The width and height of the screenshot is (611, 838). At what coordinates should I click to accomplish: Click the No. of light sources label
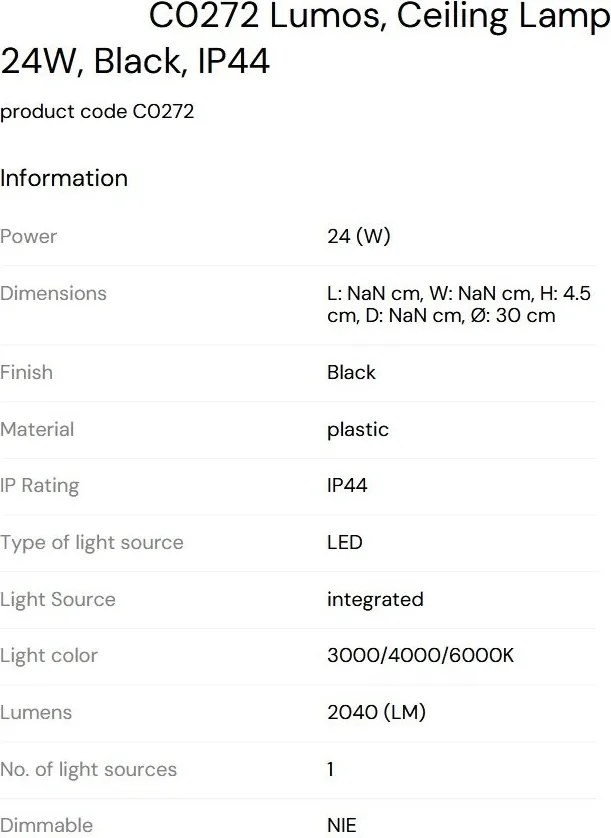click(88, 770)
